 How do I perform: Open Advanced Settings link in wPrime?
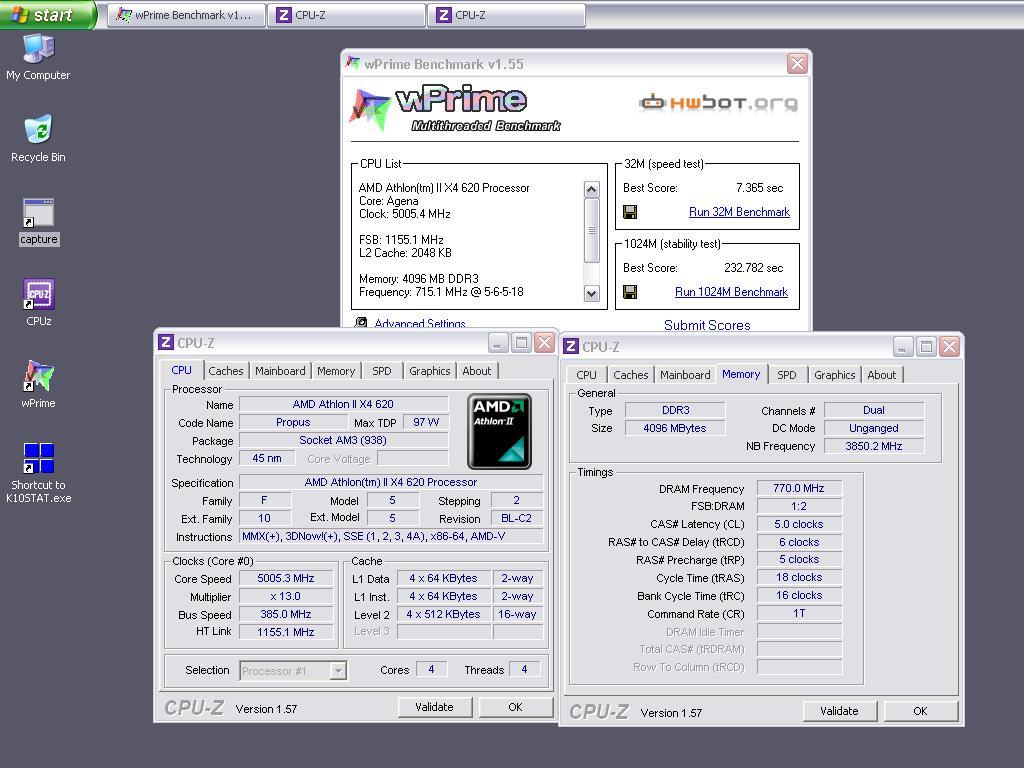tap(420, 323)
